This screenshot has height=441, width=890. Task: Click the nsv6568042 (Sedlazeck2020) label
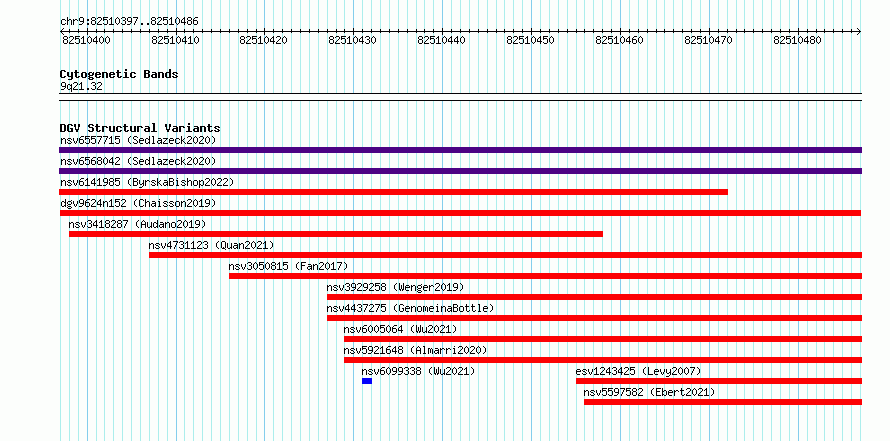pyautogui.click(x=138, y=161)
